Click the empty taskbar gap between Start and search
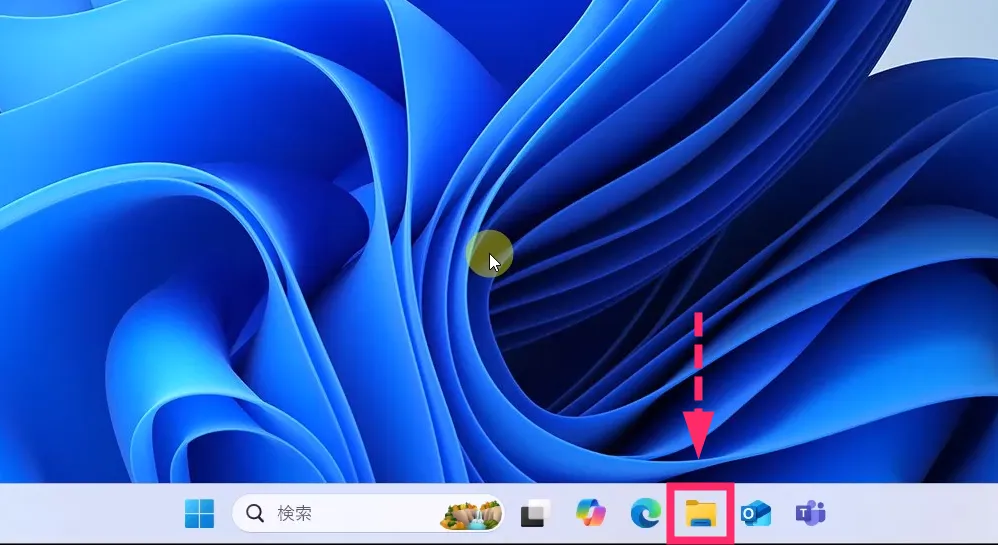The width and height of the screenshot is (998, 545). tap(224, 514)
